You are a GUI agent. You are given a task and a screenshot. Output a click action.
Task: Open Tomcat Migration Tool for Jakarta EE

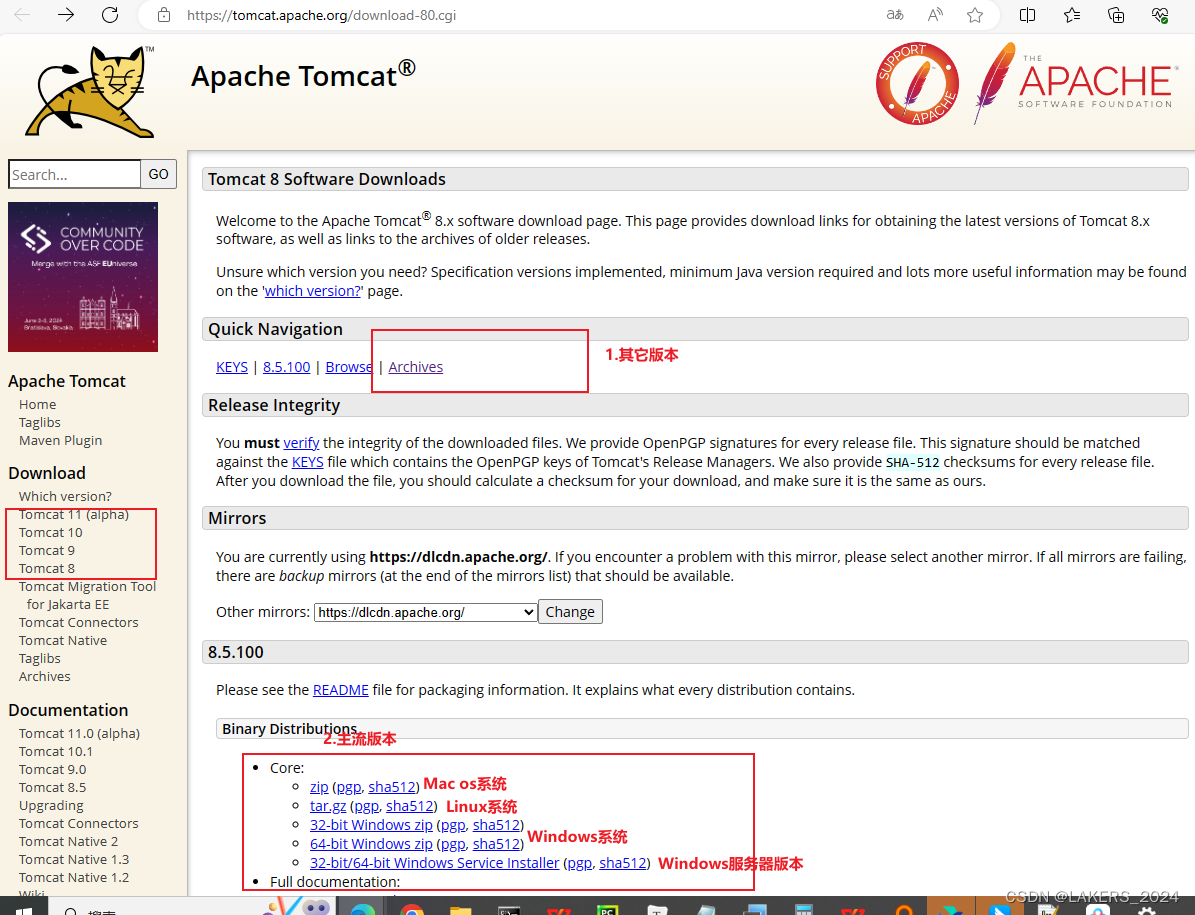tap(88, 596)
